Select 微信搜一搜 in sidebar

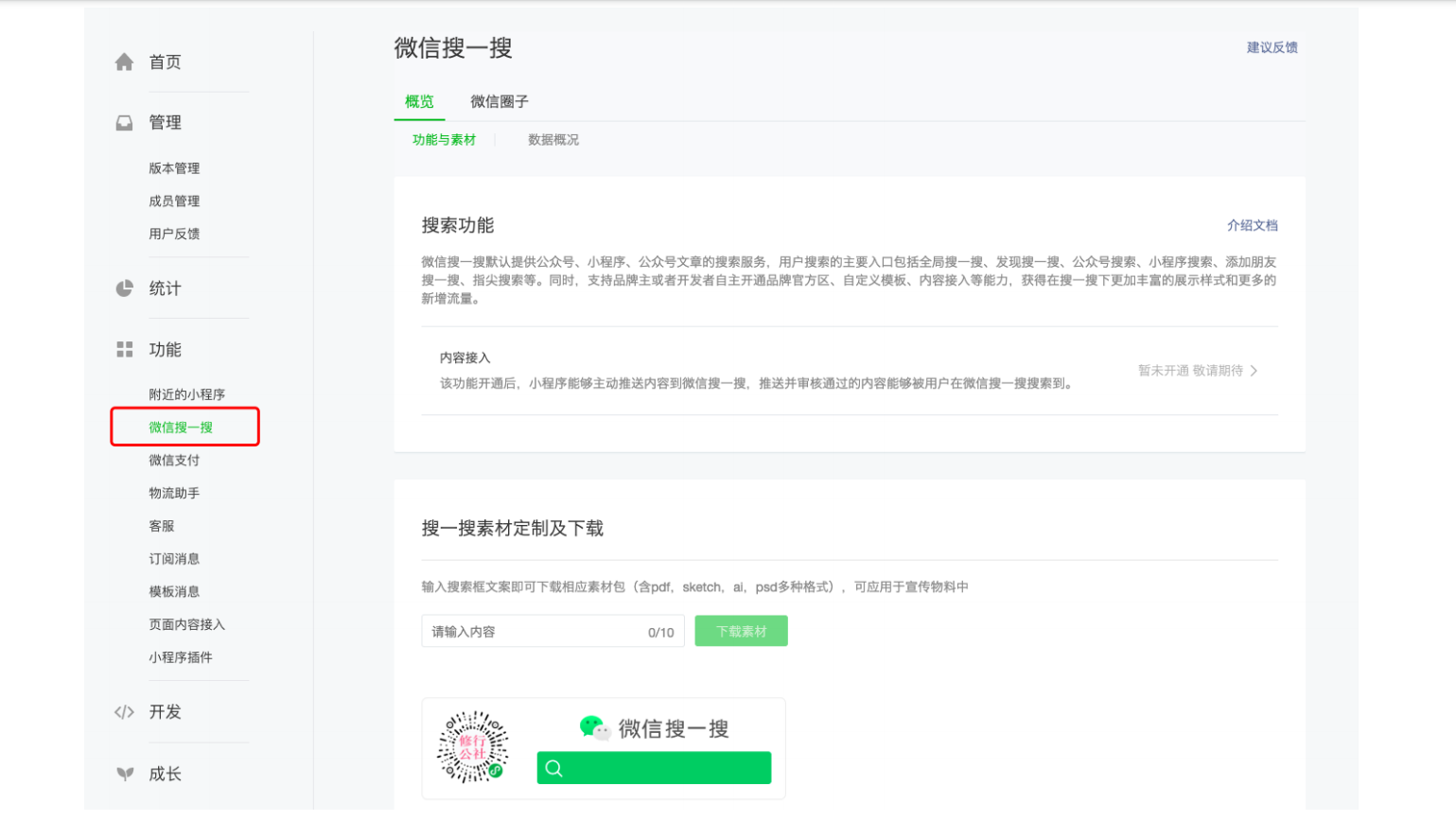point(181,428)
